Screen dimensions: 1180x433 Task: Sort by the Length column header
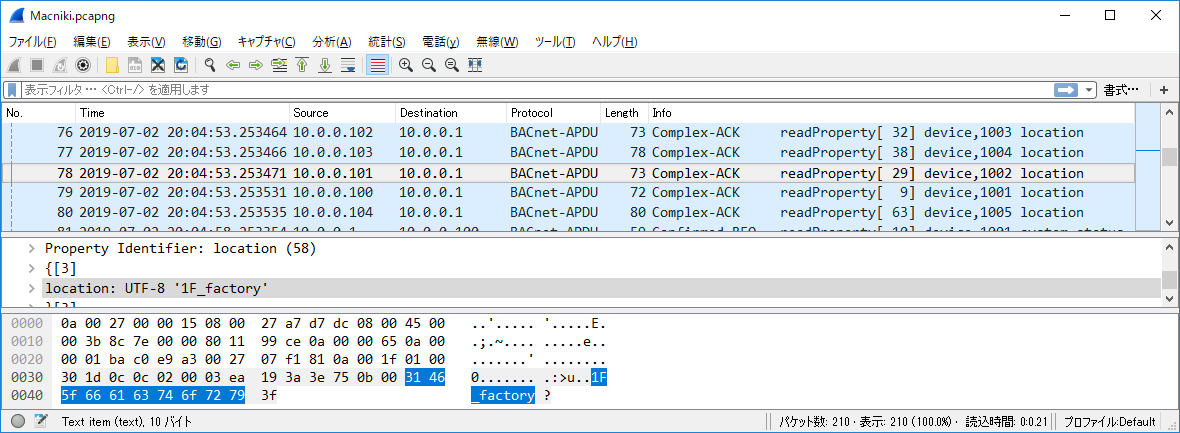(x=624, y=113)
